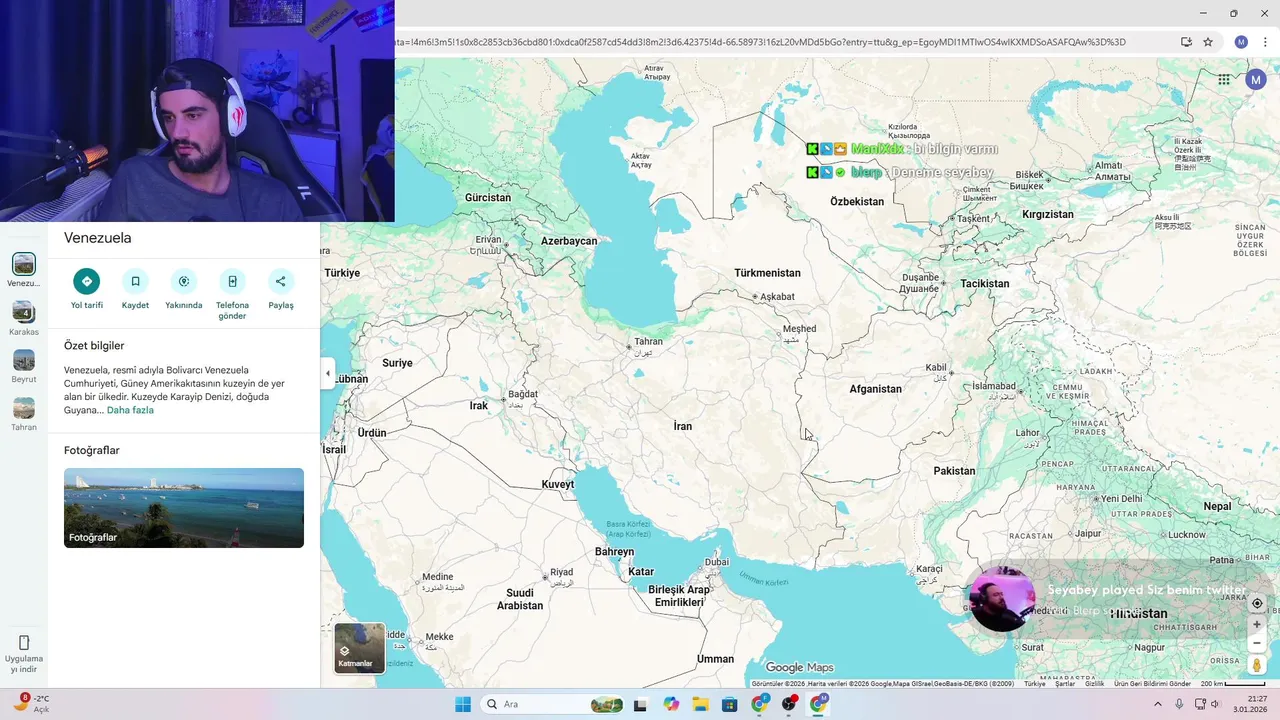Image resolution: width=1280 pixels, height=720 pixels.
Task: Click the Türkiye link in map footer
Action: (1034, 684)
